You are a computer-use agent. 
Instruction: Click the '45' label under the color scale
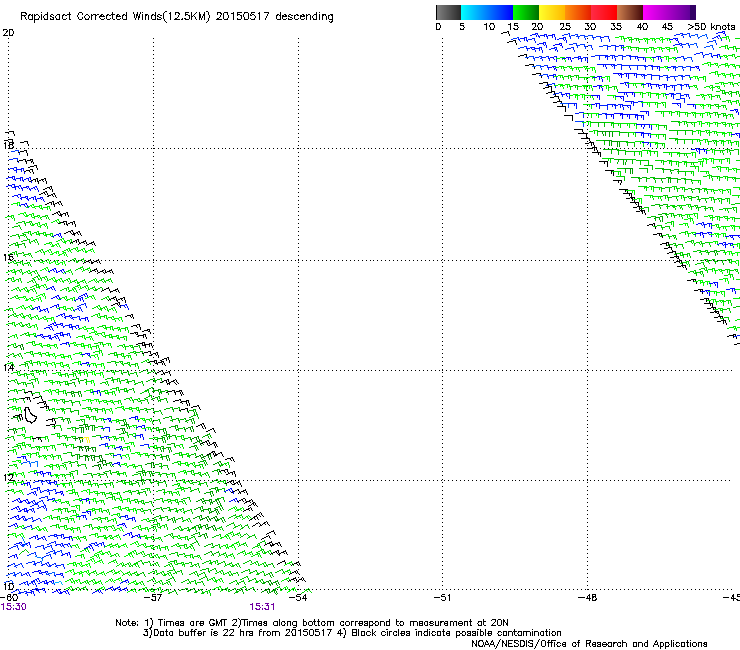(x=667, y=27)
